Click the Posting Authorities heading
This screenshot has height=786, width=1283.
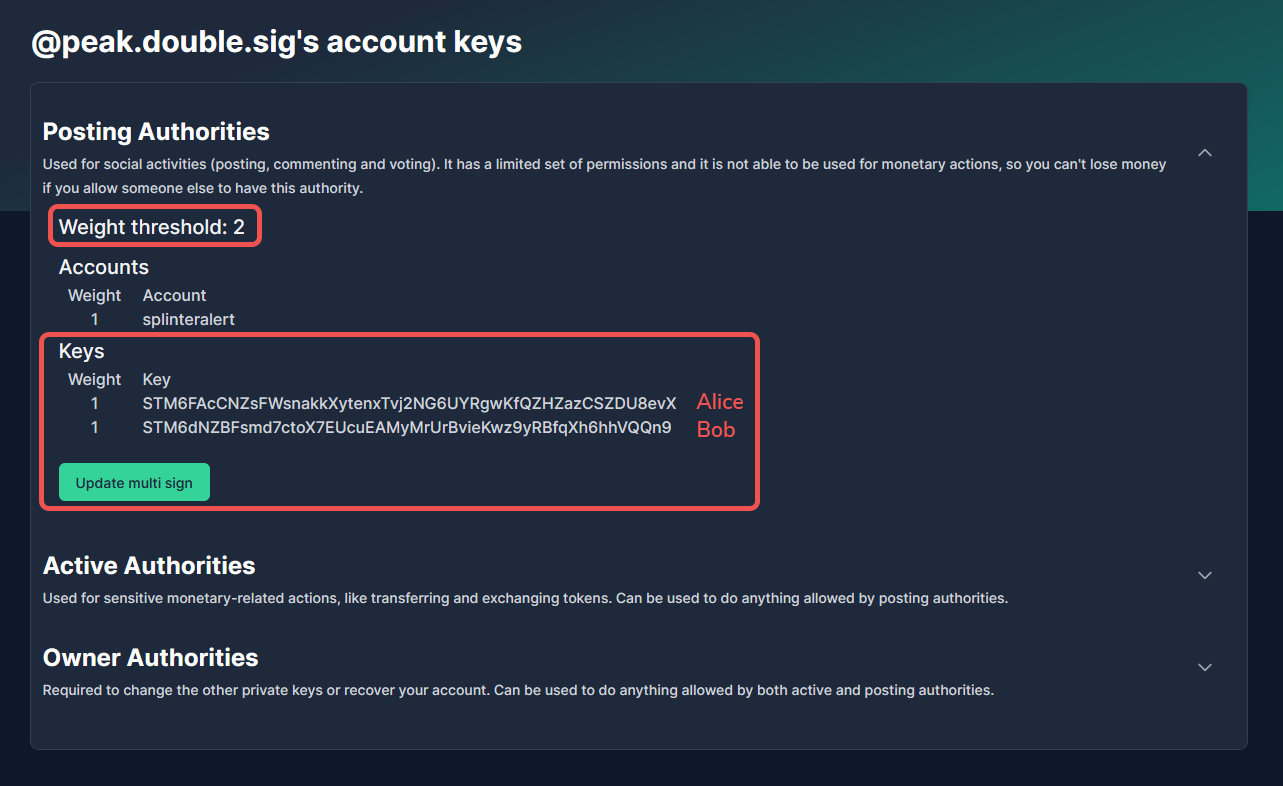point(156,131)
